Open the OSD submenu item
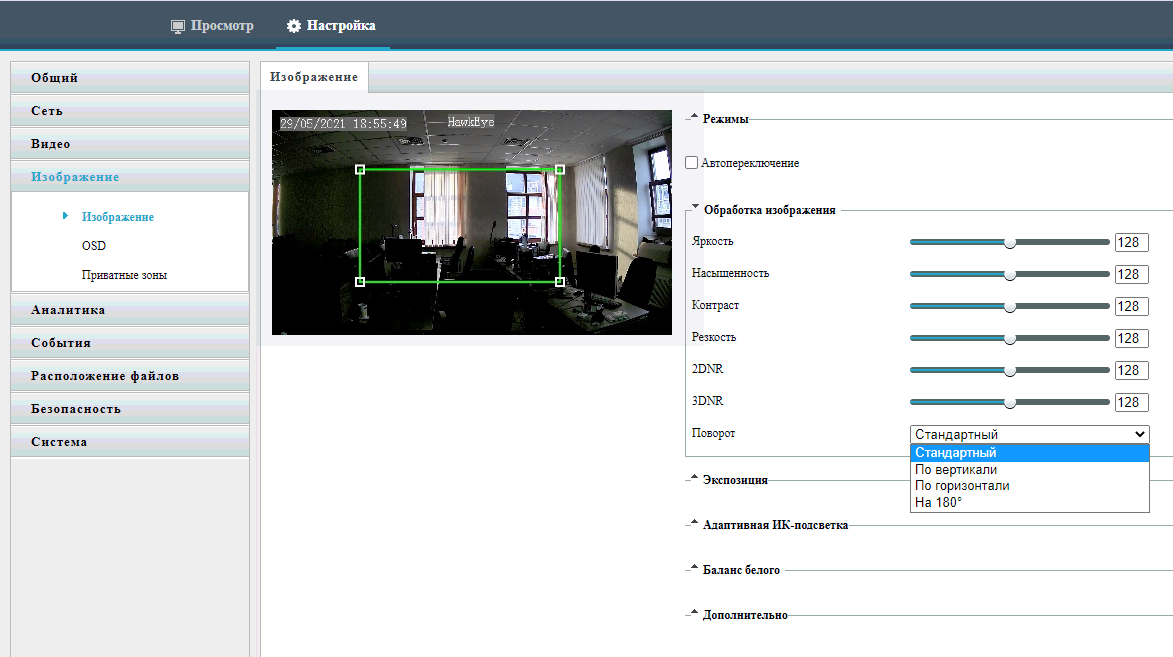This screenshot has width=1173, height=657. point(94,246)
